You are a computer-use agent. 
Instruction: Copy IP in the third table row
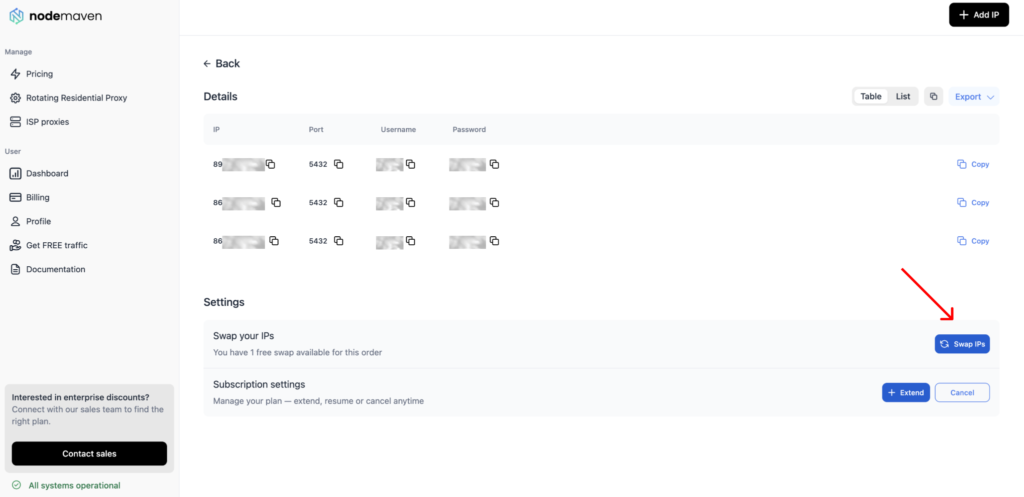tap(274, 241)
